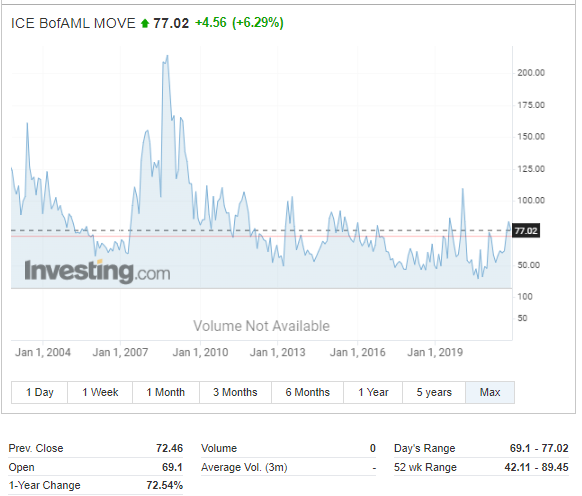This screenshot has height=496, width=582.
Task: Click the Prev. Close value 72.46
Action: coord(170,448)
